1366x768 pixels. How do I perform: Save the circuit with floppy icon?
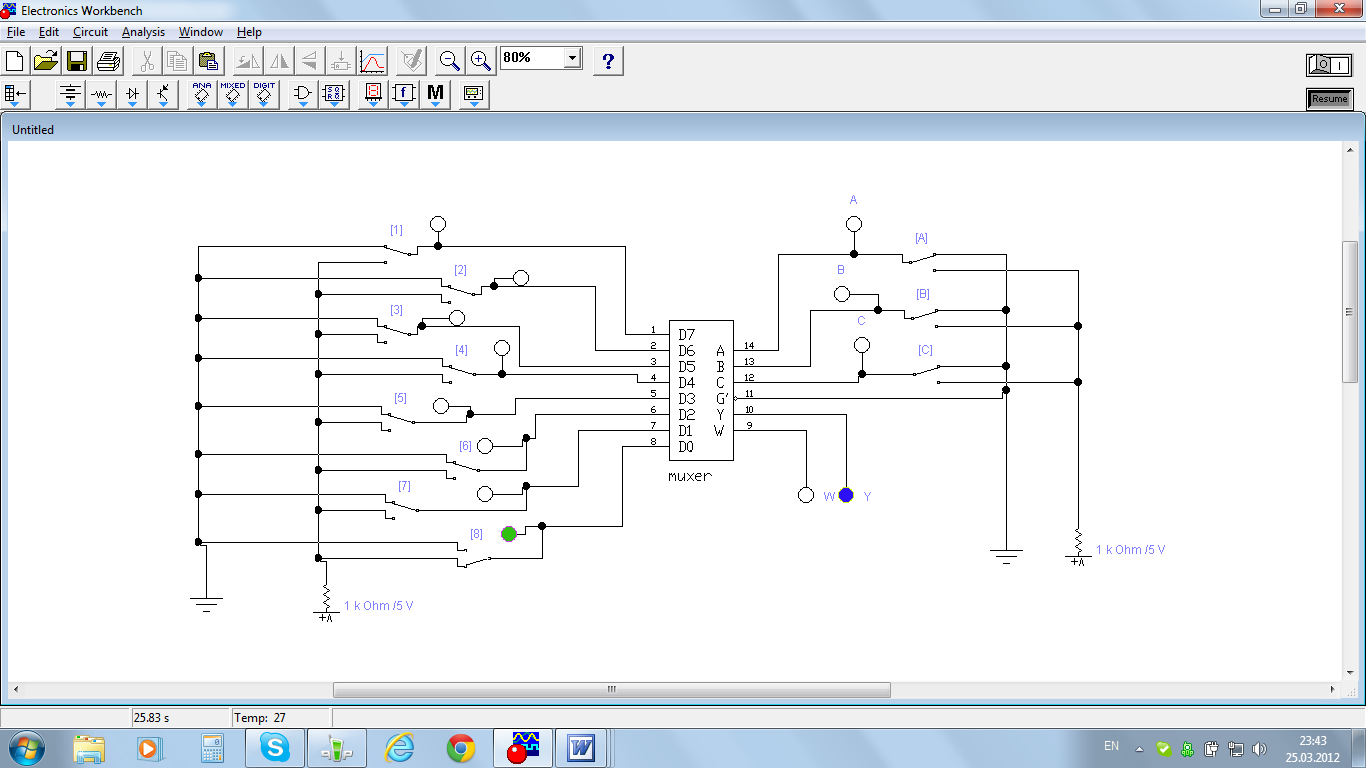[x=77, y=61]
